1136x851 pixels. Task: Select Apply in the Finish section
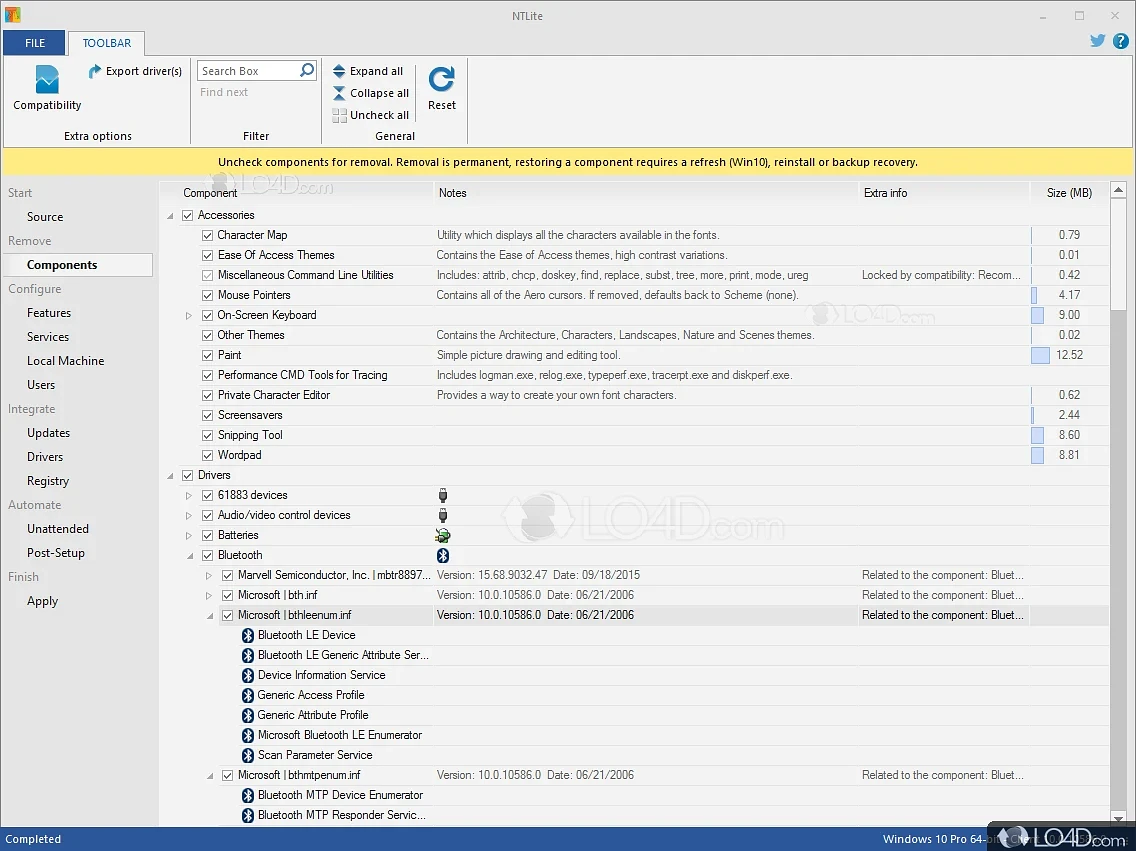pyautogui.click(x=42, y=601)
